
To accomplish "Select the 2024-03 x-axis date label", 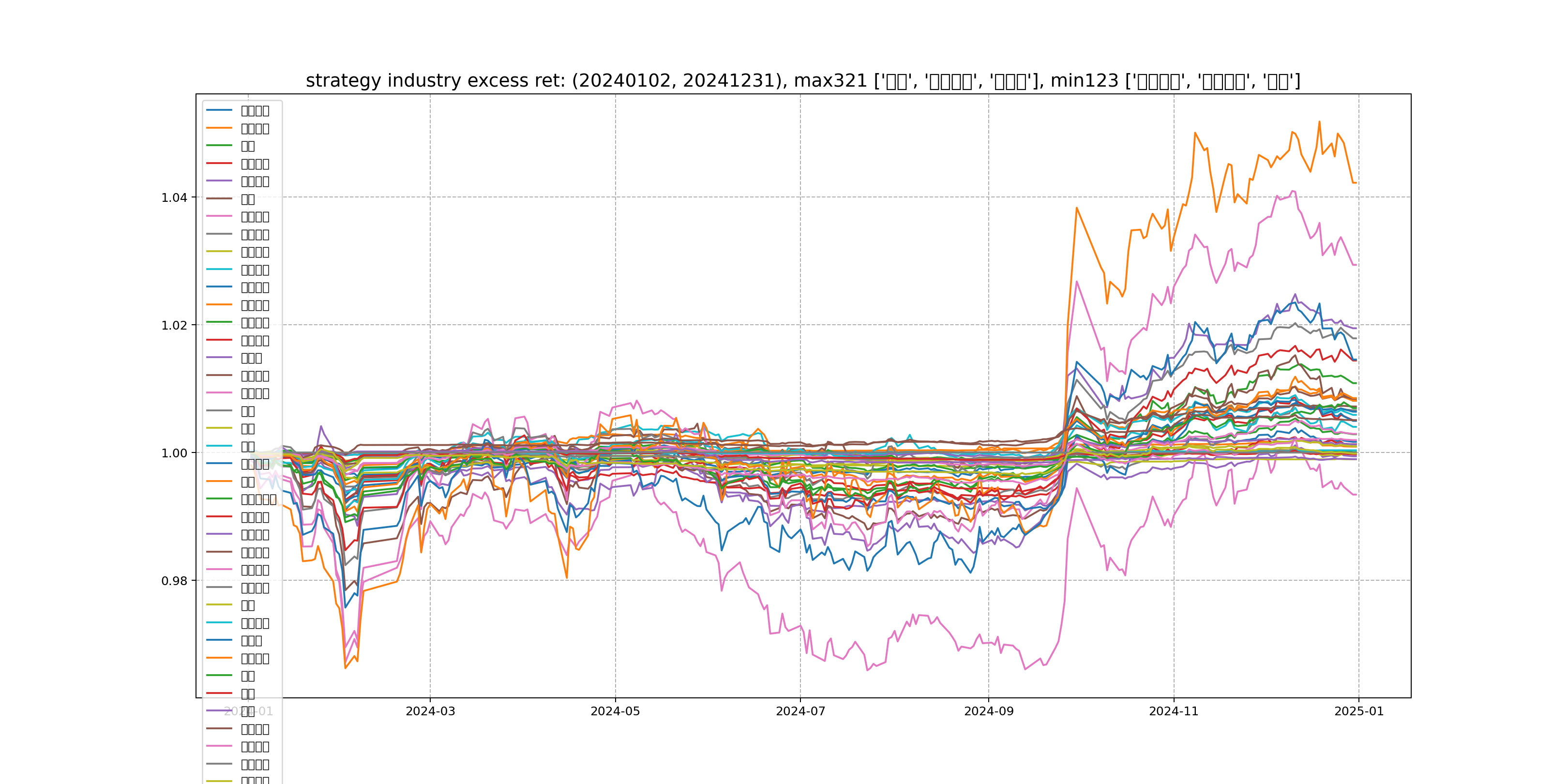I will tap(430, 711).
